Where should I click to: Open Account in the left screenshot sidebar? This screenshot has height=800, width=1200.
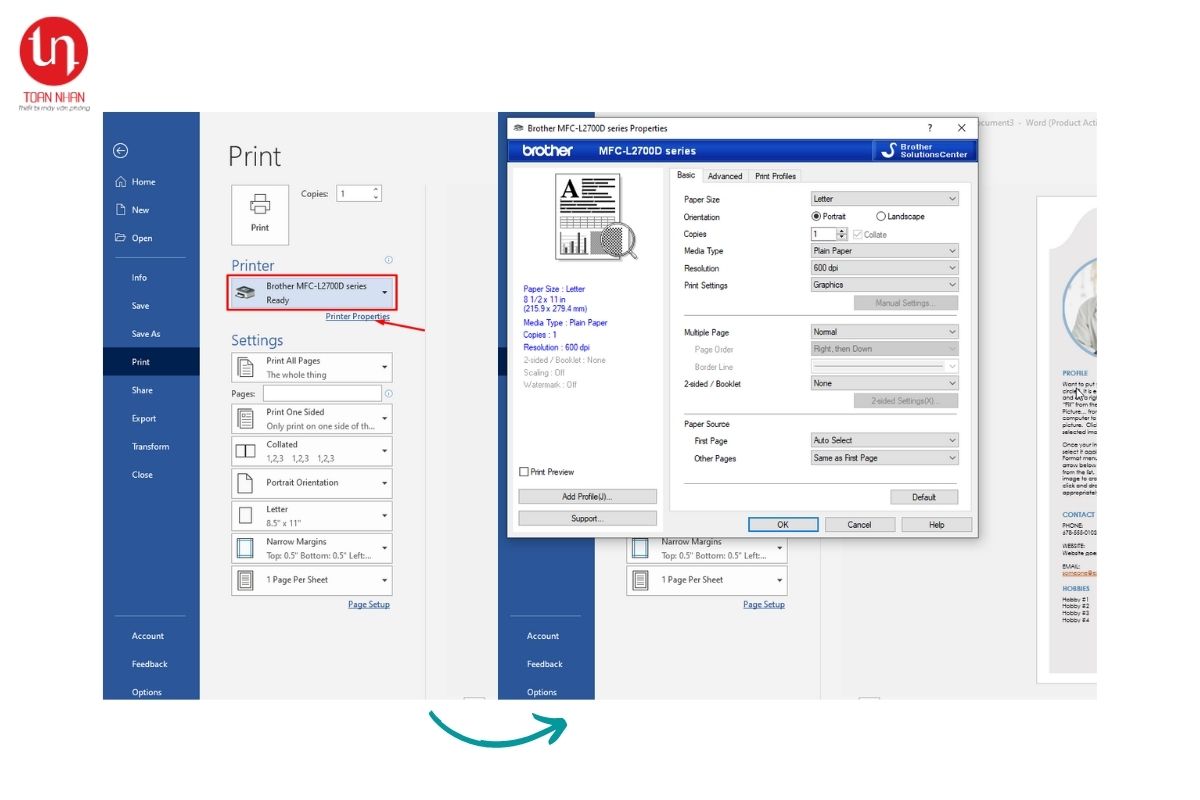pos(148,636)
